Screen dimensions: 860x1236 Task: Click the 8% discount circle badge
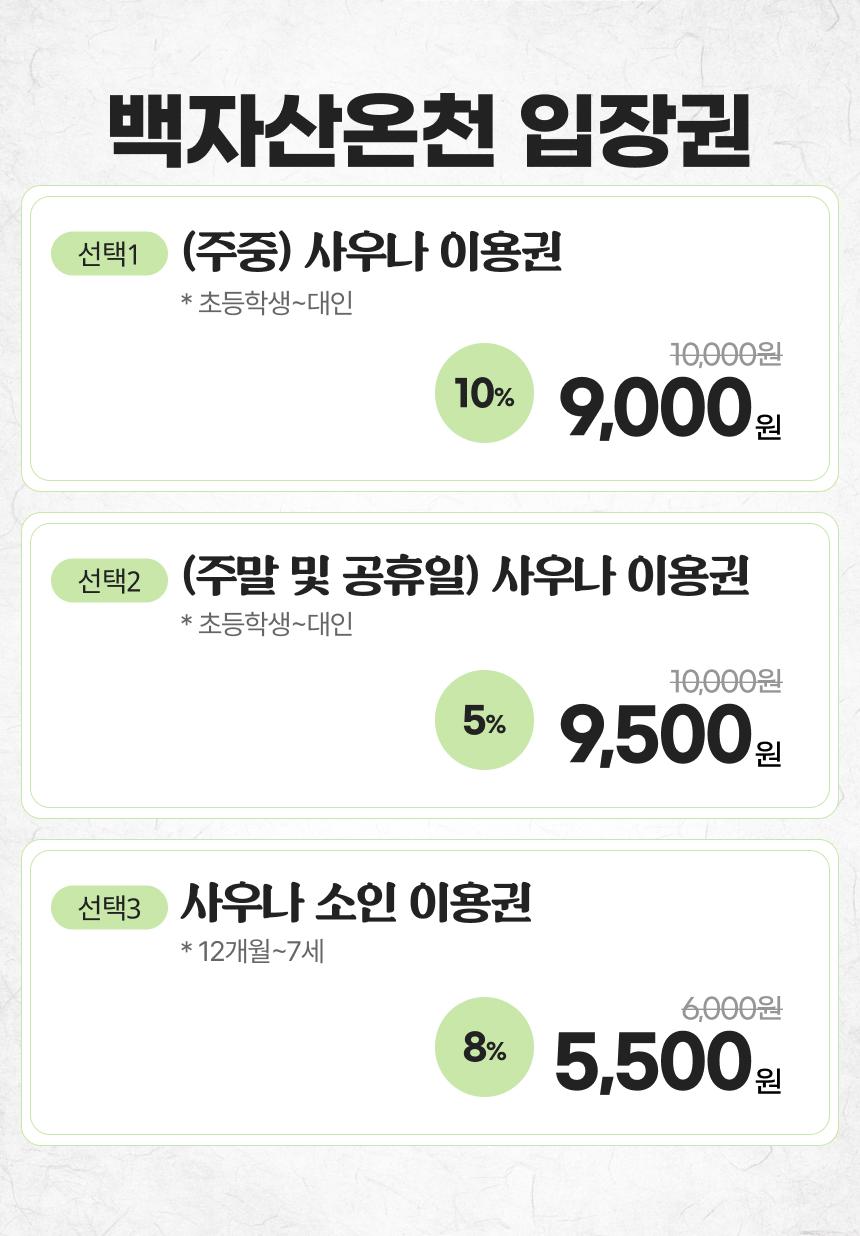484,1047
